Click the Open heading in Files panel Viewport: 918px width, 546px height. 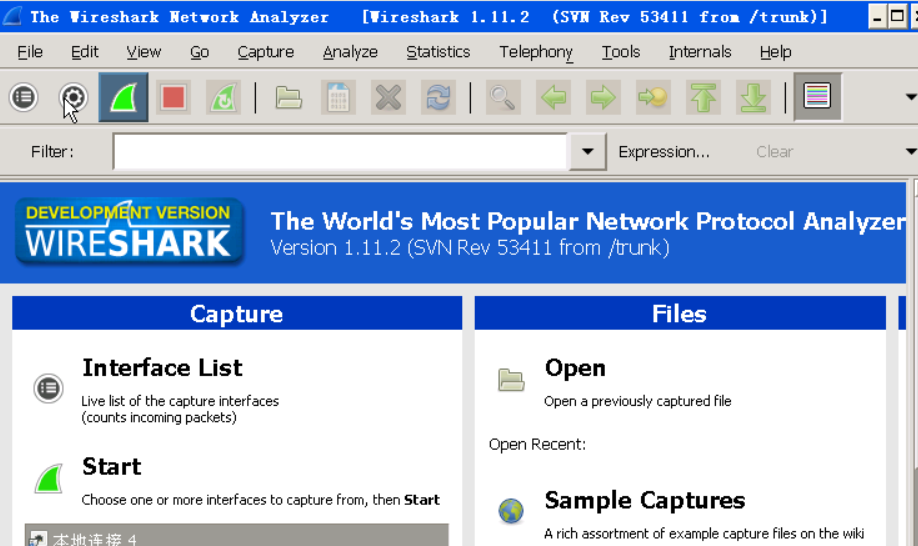(575, 368)
